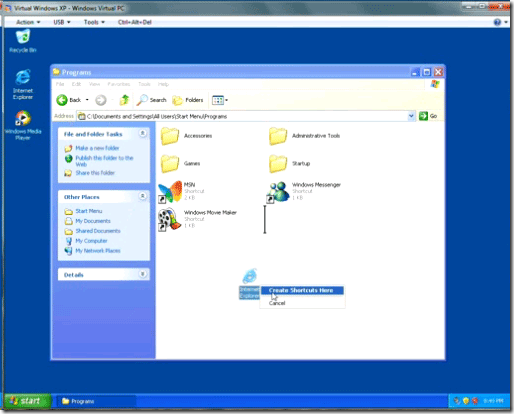514x414 pixels.
Task: Open the Help menu in Programs window
Action: pos(163,84)
